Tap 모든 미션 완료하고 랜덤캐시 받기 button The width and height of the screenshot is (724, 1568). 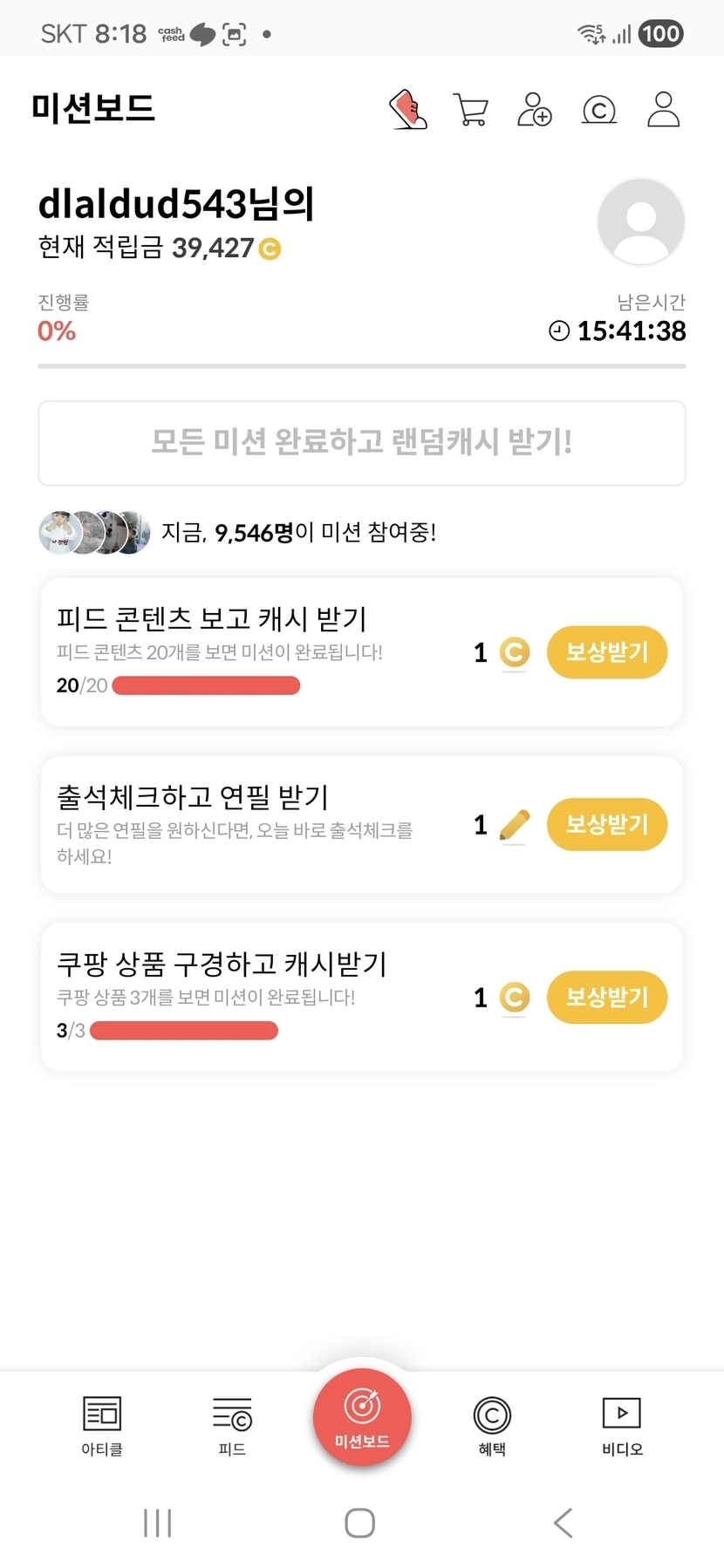tap(362, 442)
